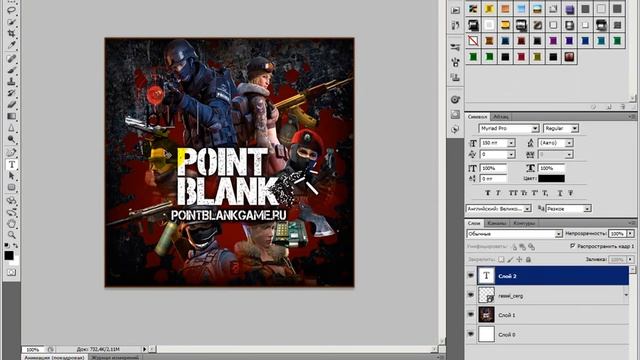Select the 3D Rotate tool
640x360 pixels.
pos(11,201)
